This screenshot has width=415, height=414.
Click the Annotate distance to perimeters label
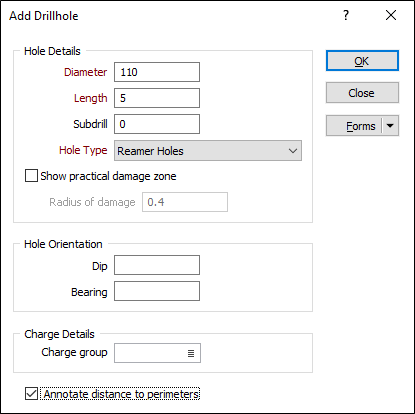tap(120, 394)
